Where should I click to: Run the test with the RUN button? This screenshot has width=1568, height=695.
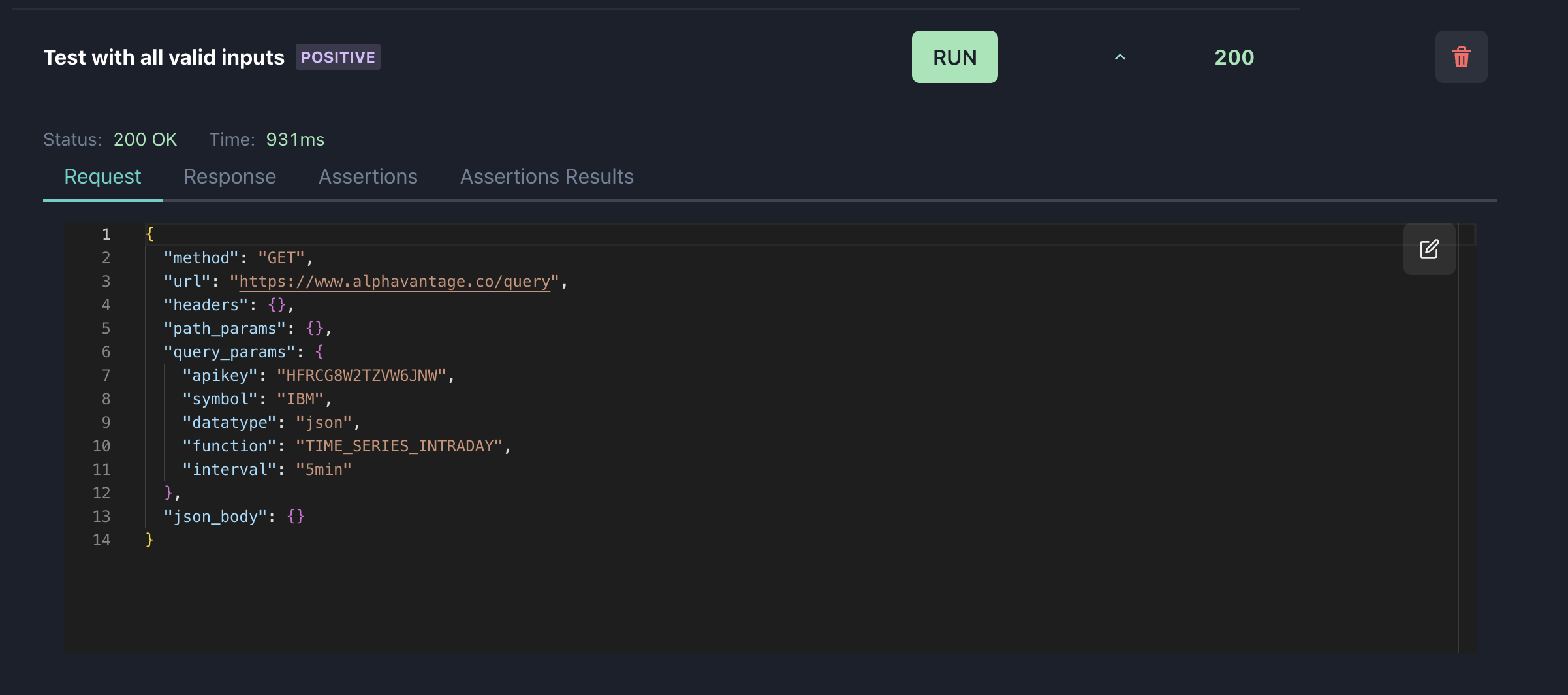pyautogui.click(x=954, y=57)
